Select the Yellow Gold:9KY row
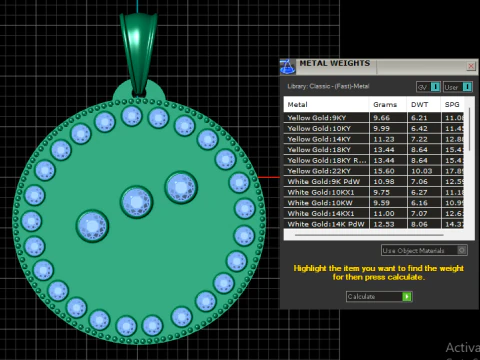480x360 pixels. click(x=374, y=117)
